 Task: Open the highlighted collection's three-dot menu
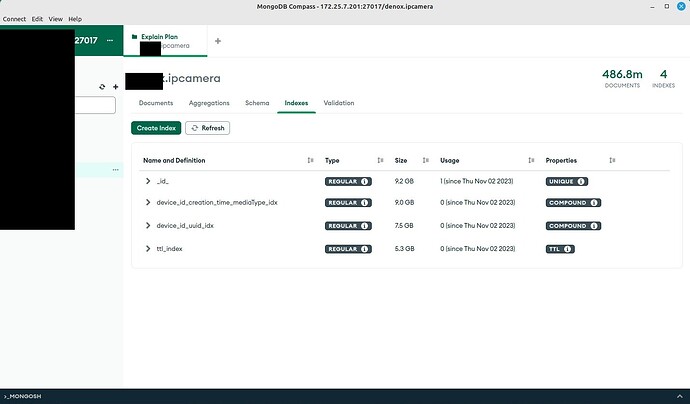[116, 170]
